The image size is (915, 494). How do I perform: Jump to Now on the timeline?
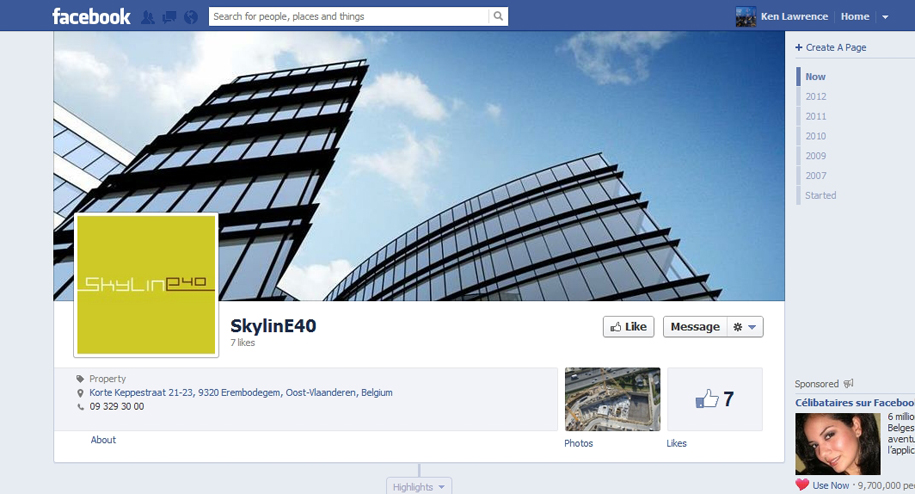[815, 76]
